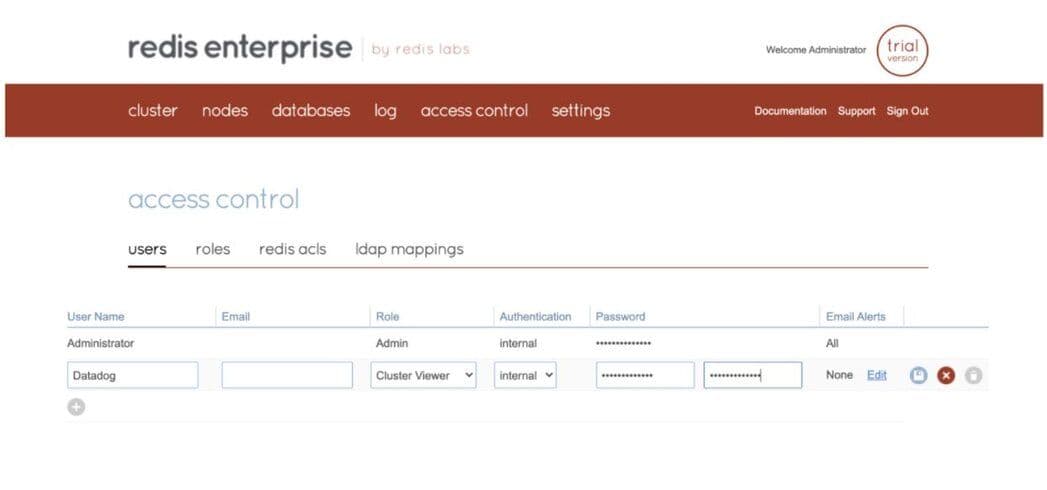Click the add user plus icon
The height and width of the screenshot is (490, 1047).
(76, 407)
